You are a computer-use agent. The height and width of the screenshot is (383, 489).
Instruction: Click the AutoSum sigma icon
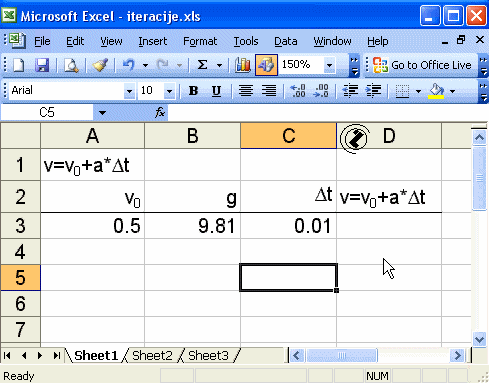click(202, 65)
